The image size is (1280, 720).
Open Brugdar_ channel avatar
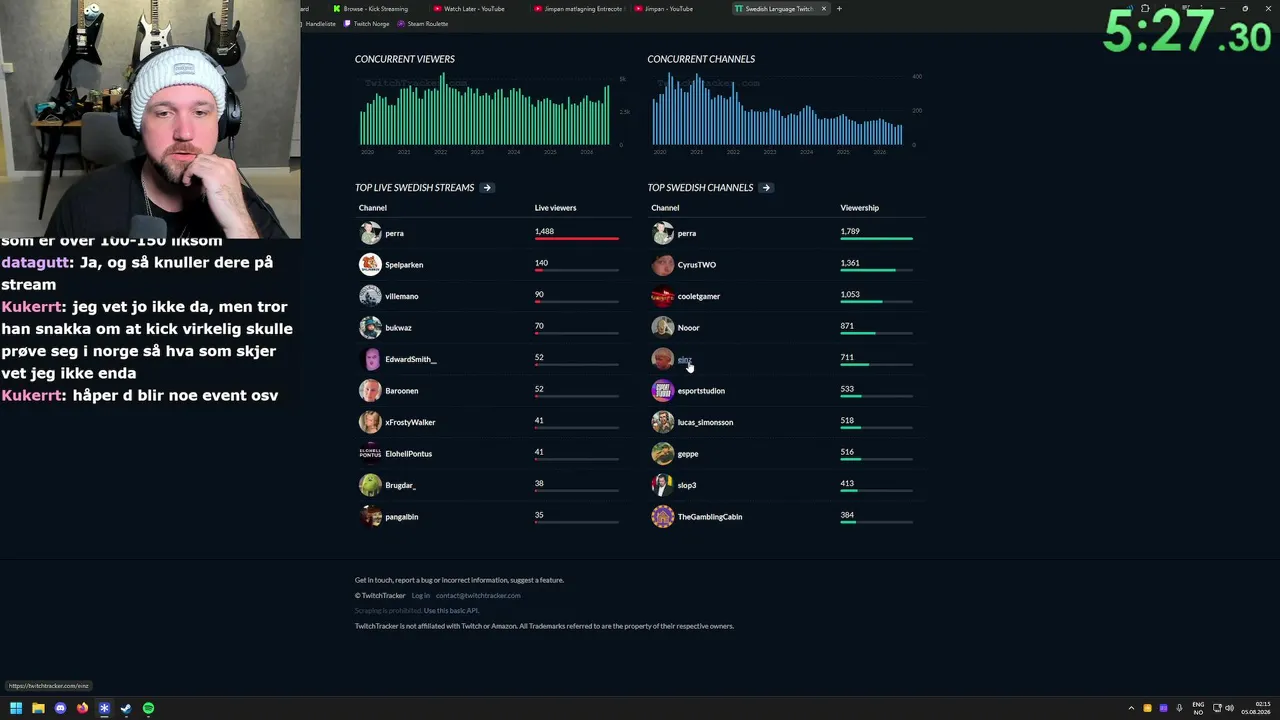point(370,485)
